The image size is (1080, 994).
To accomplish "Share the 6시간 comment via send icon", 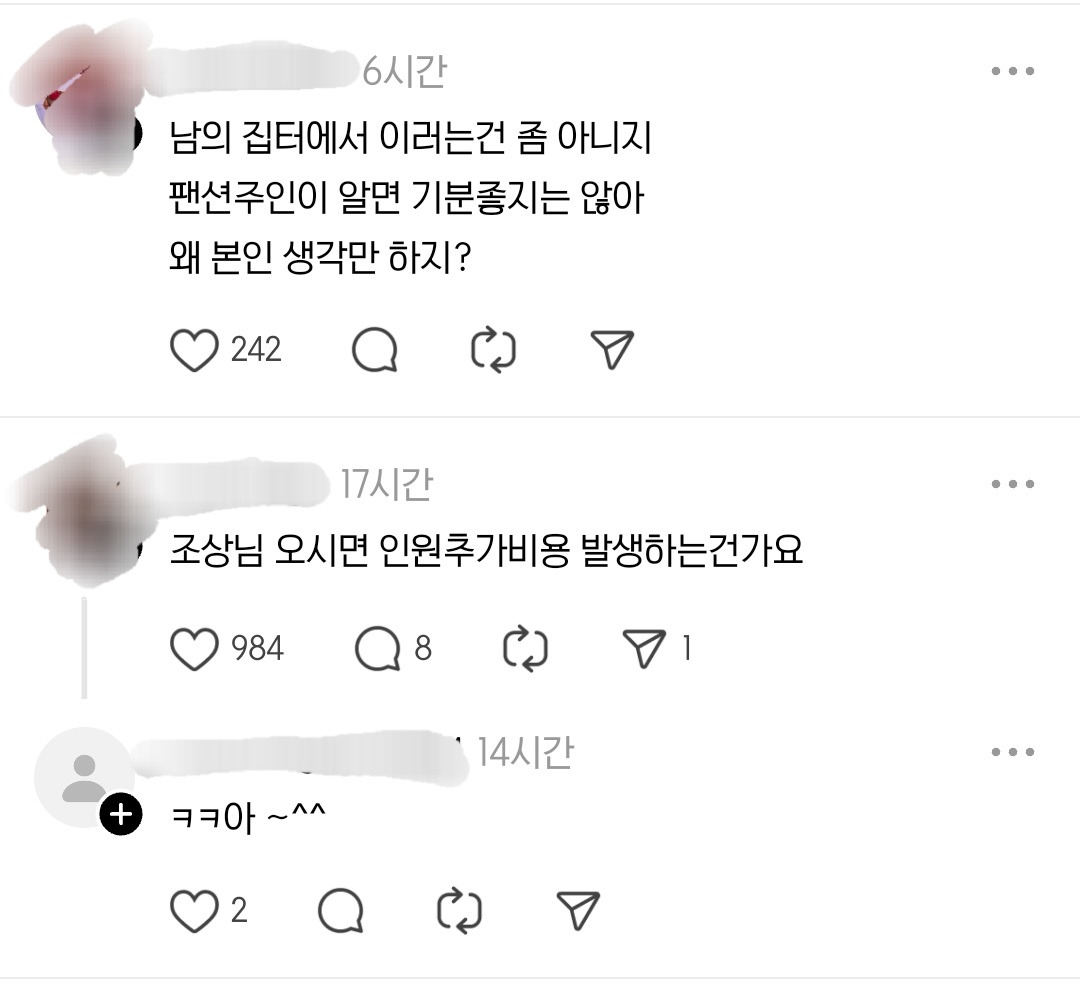I will pos(612,350).
